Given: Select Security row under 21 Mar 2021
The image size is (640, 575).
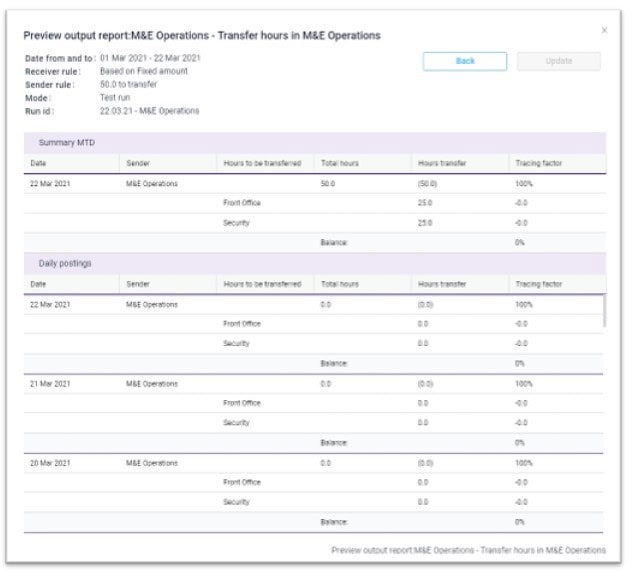Looking at the screenshot, I should (236, 423).
